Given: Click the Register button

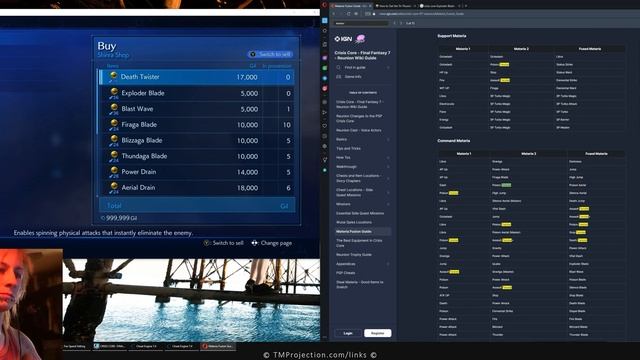Looking at the screenshot, I should pyautogui.click(x=378, y=333).
